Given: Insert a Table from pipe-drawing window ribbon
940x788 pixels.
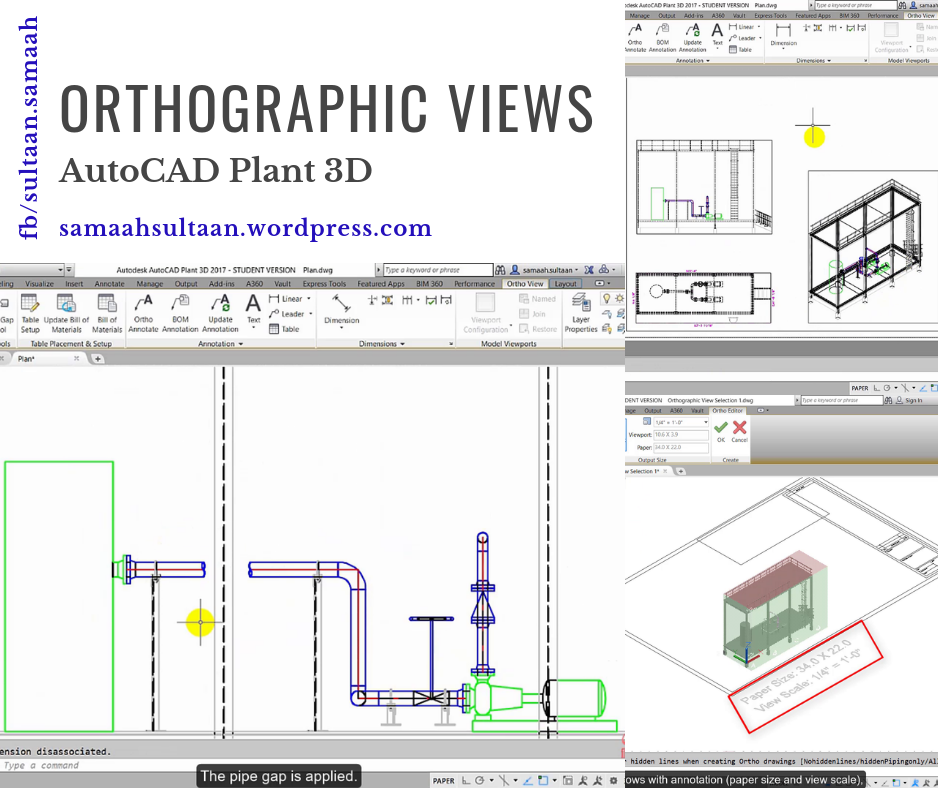Looking at the screenshot, I should tap(284, 329).
